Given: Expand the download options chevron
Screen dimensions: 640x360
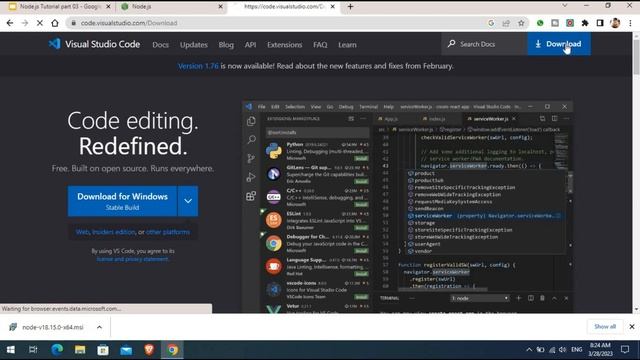Looking at the screenshot, I should pyautogui.click(x=188, y=201).
